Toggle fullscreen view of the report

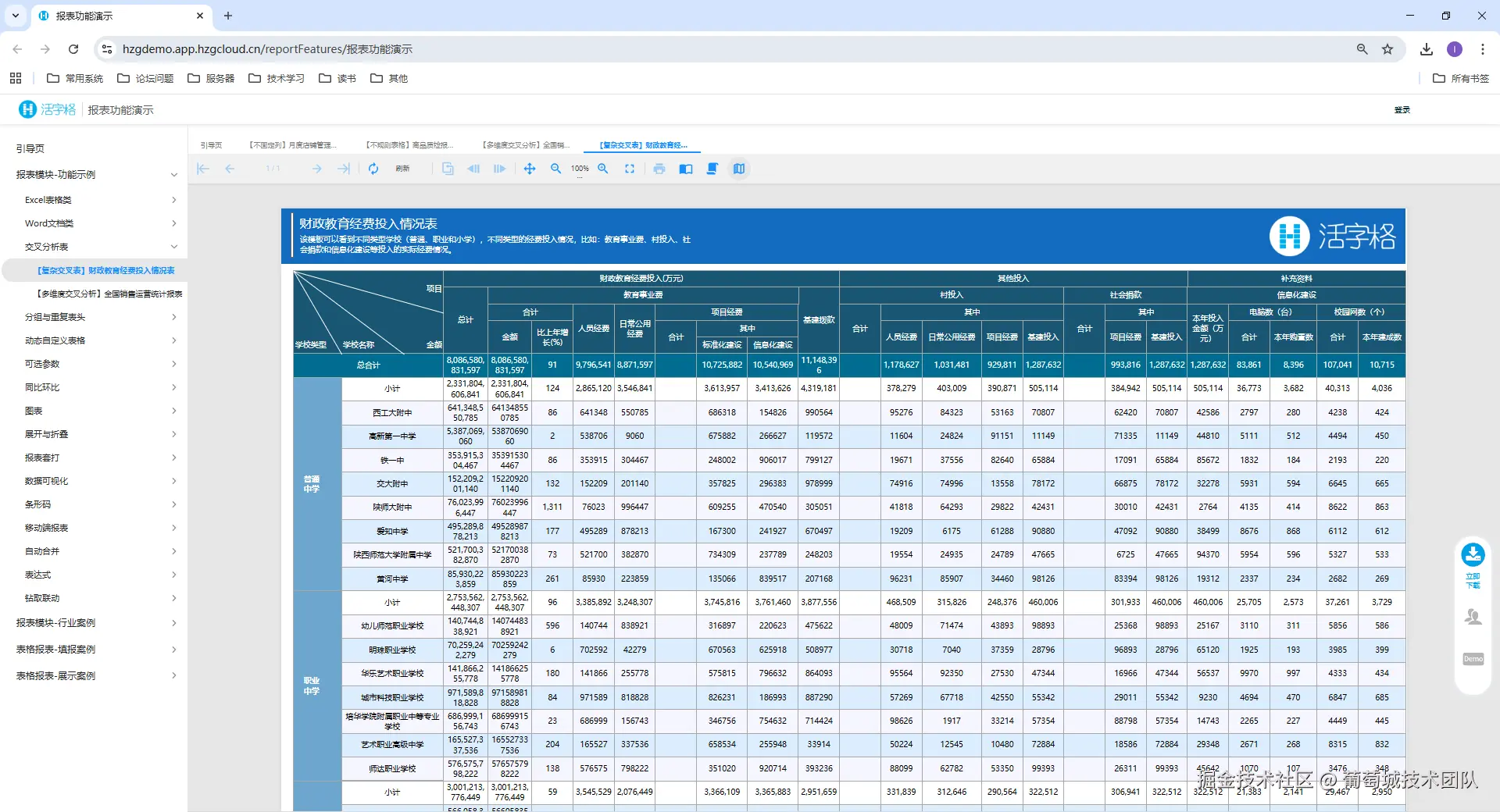[630, 169]
